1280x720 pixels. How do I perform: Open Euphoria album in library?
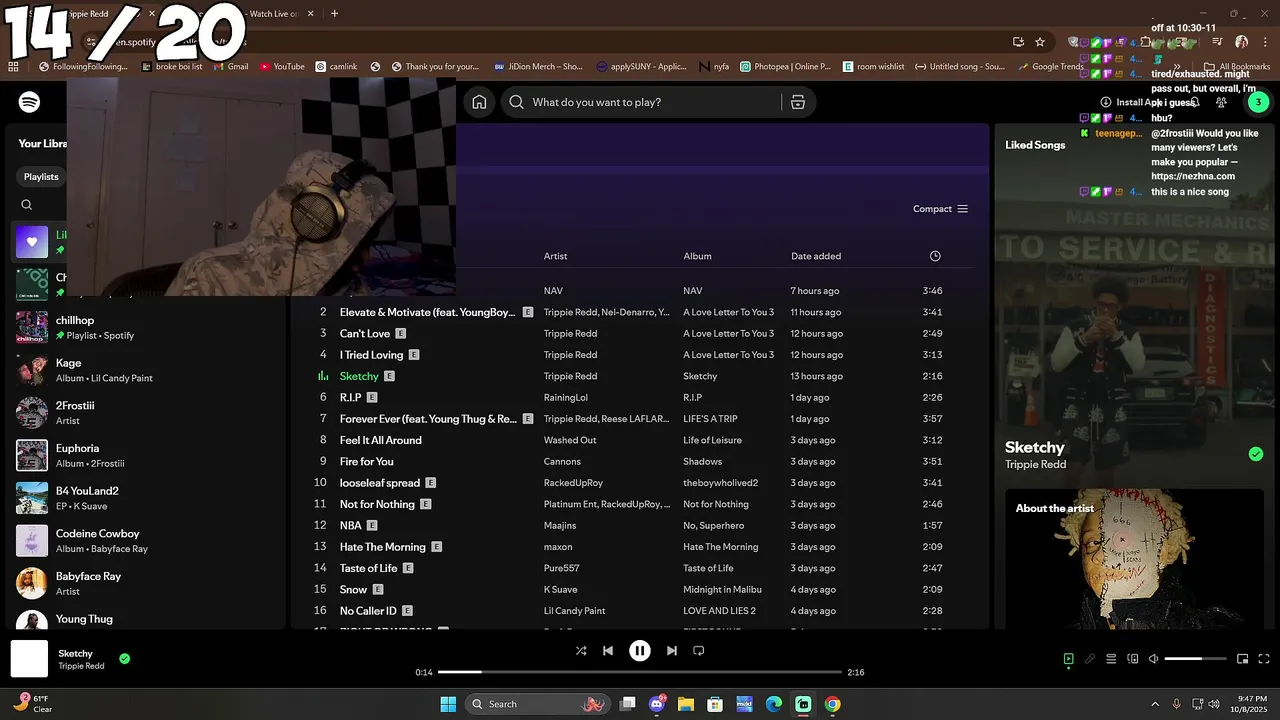coord(145,455)
